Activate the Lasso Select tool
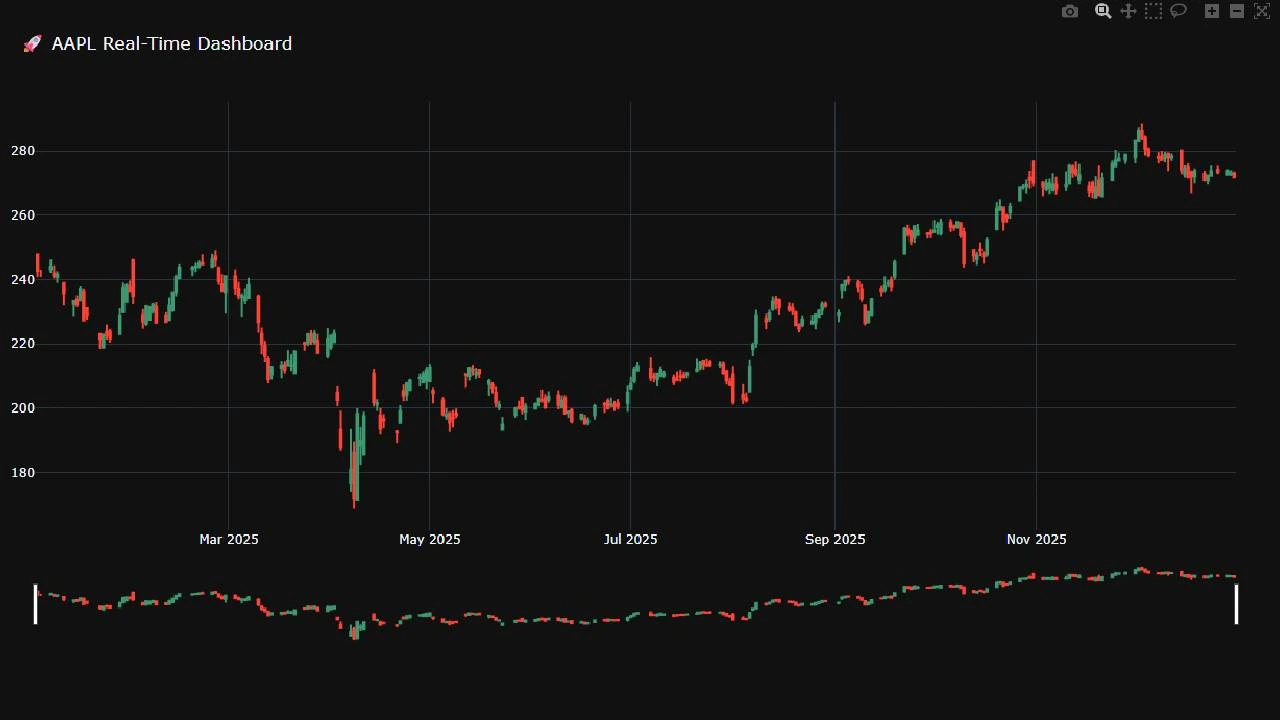Screen dimensions: 1280x720 pos(1177,11)
